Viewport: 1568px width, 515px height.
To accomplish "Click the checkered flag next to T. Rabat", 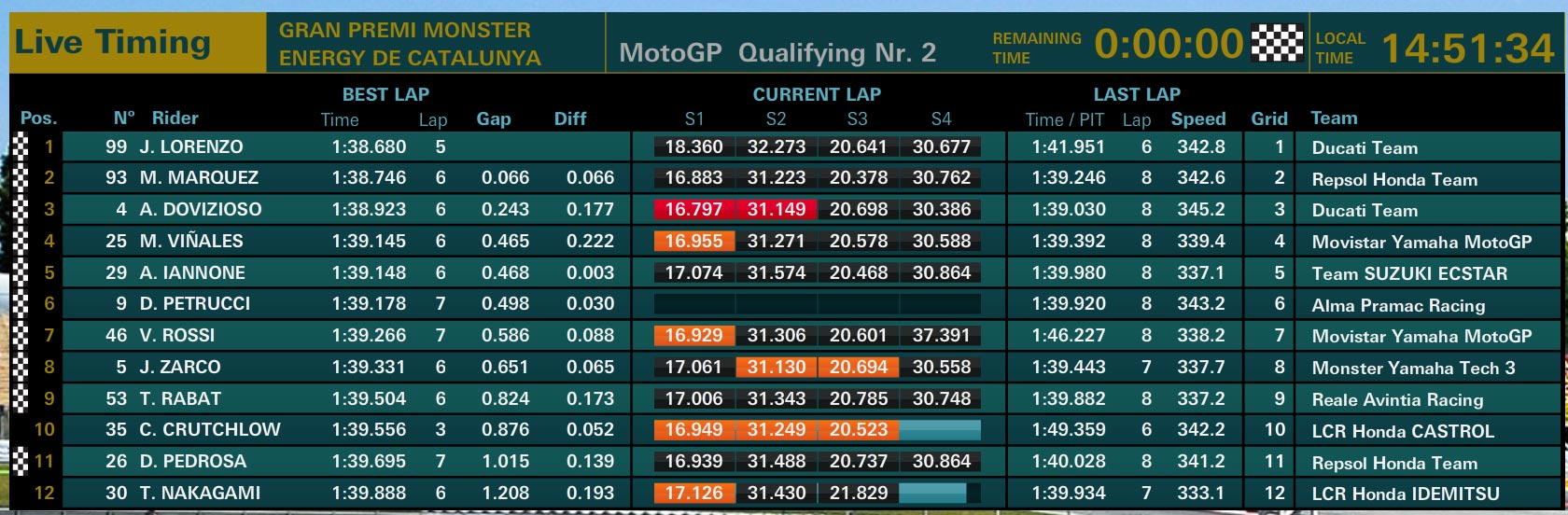I will tap(21, 398).
